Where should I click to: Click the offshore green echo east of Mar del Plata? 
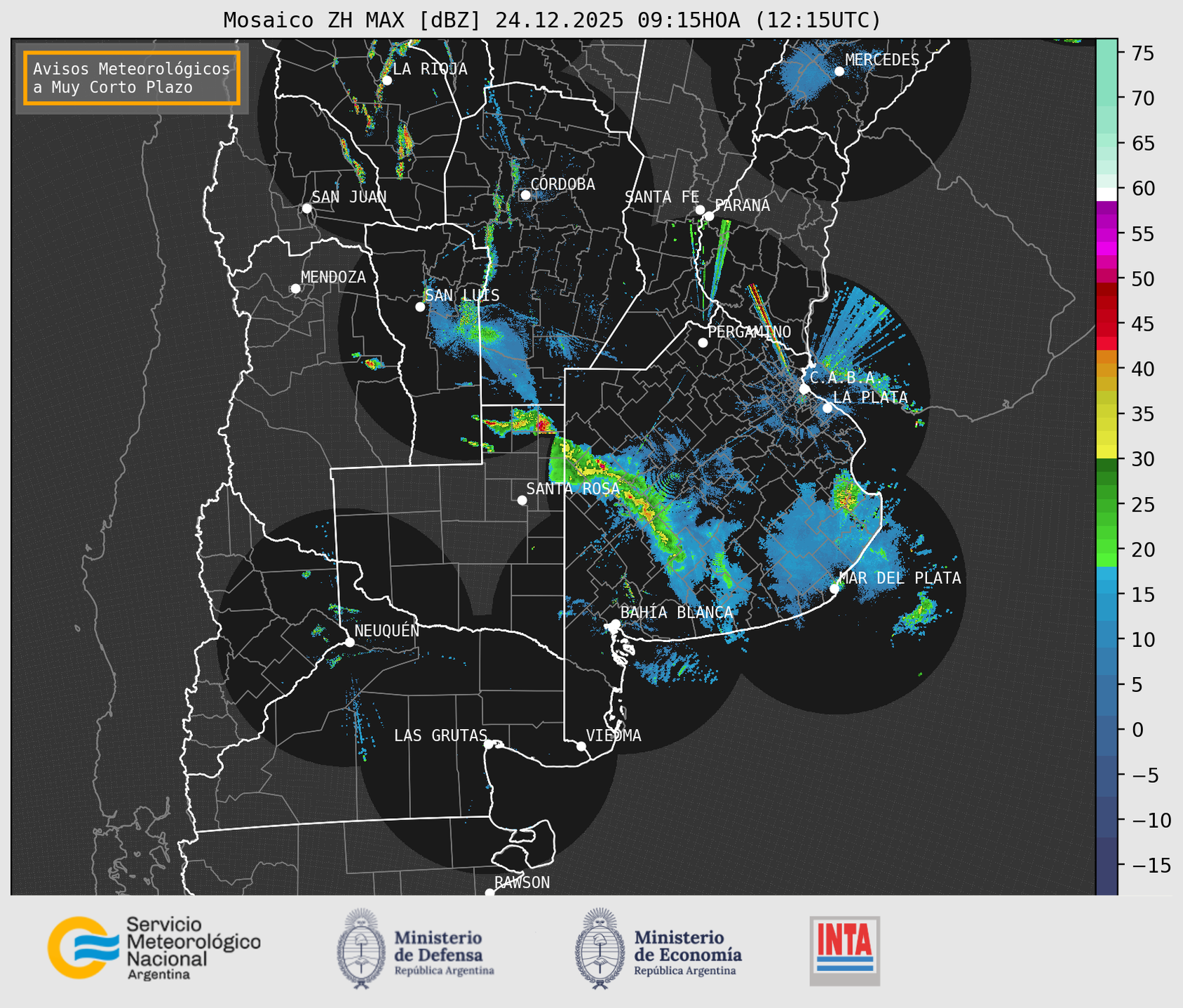(917, 612)
